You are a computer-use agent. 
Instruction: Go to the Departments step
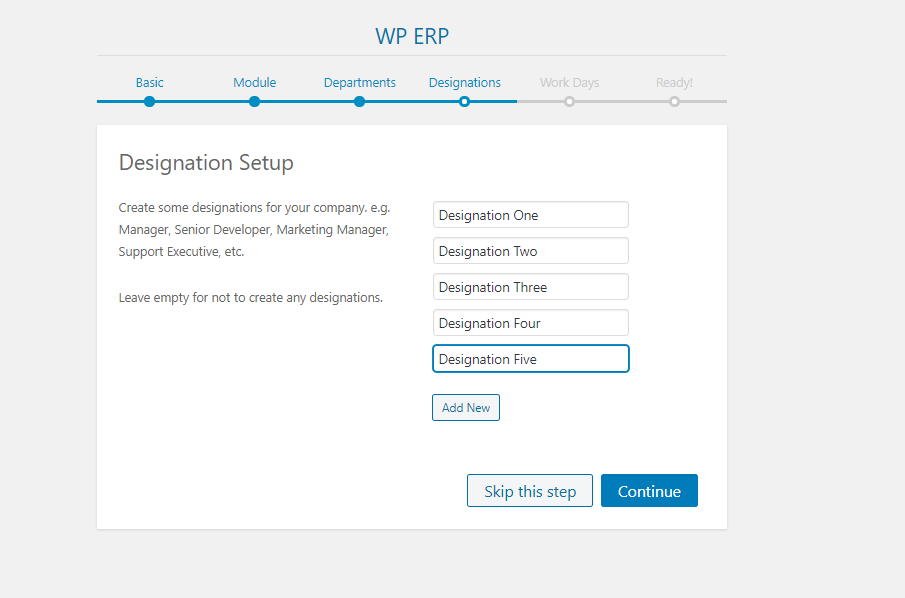point(359,83)
